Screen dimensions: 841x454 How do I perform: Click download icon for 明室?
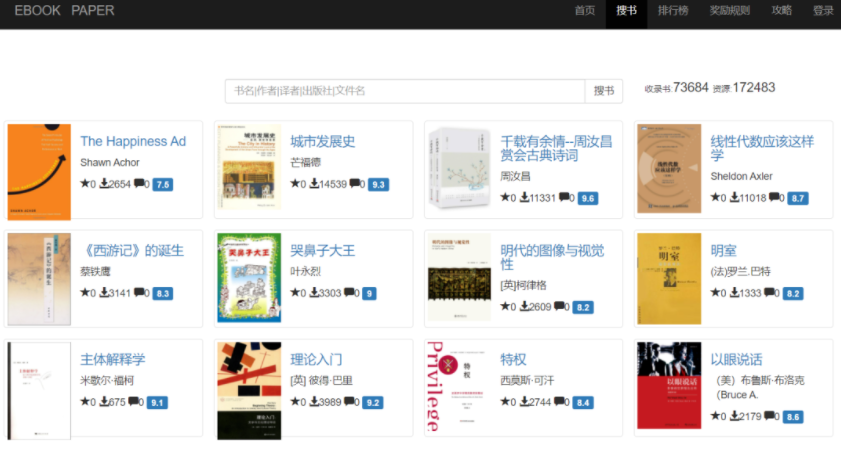734,293
